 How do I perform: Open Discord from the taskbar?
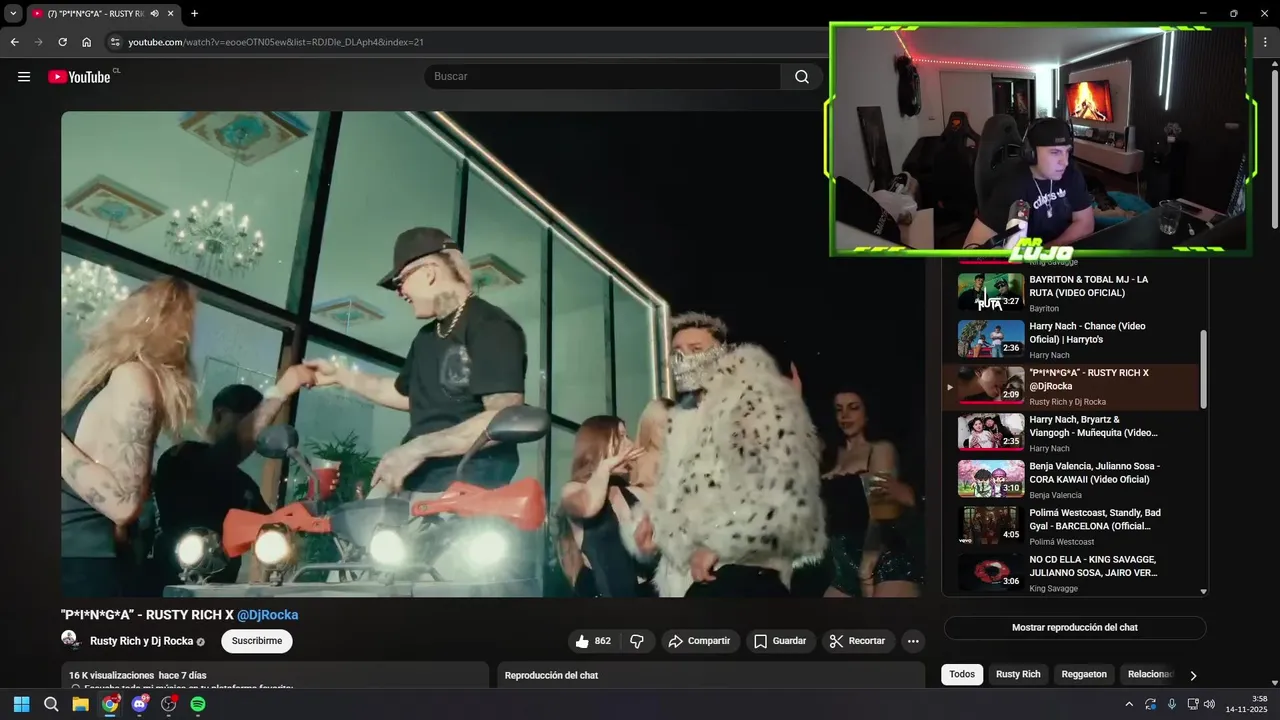point(139,704)
